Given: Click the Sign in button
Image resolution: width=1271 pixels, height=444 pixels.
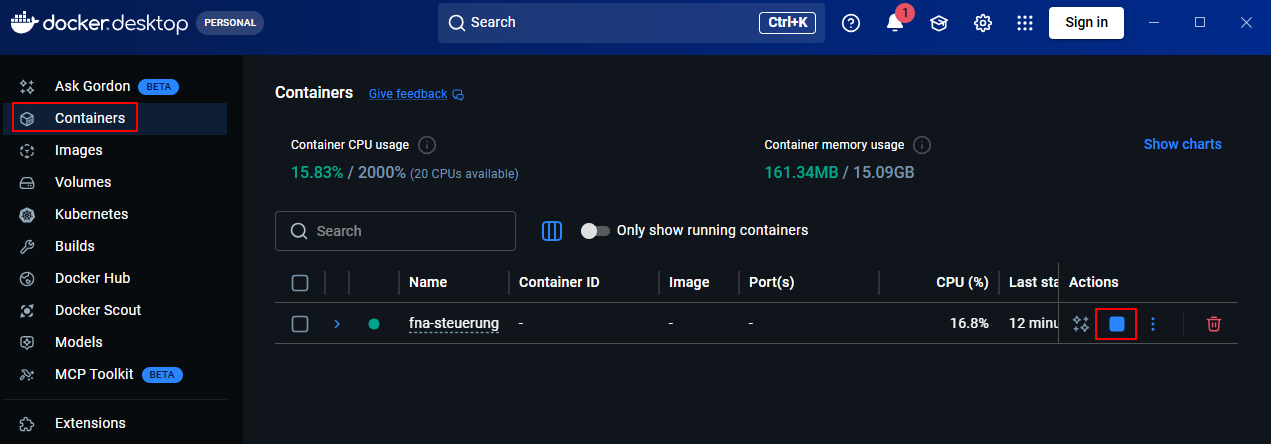Looking at the screenshot, I should tap(1086, 23).
